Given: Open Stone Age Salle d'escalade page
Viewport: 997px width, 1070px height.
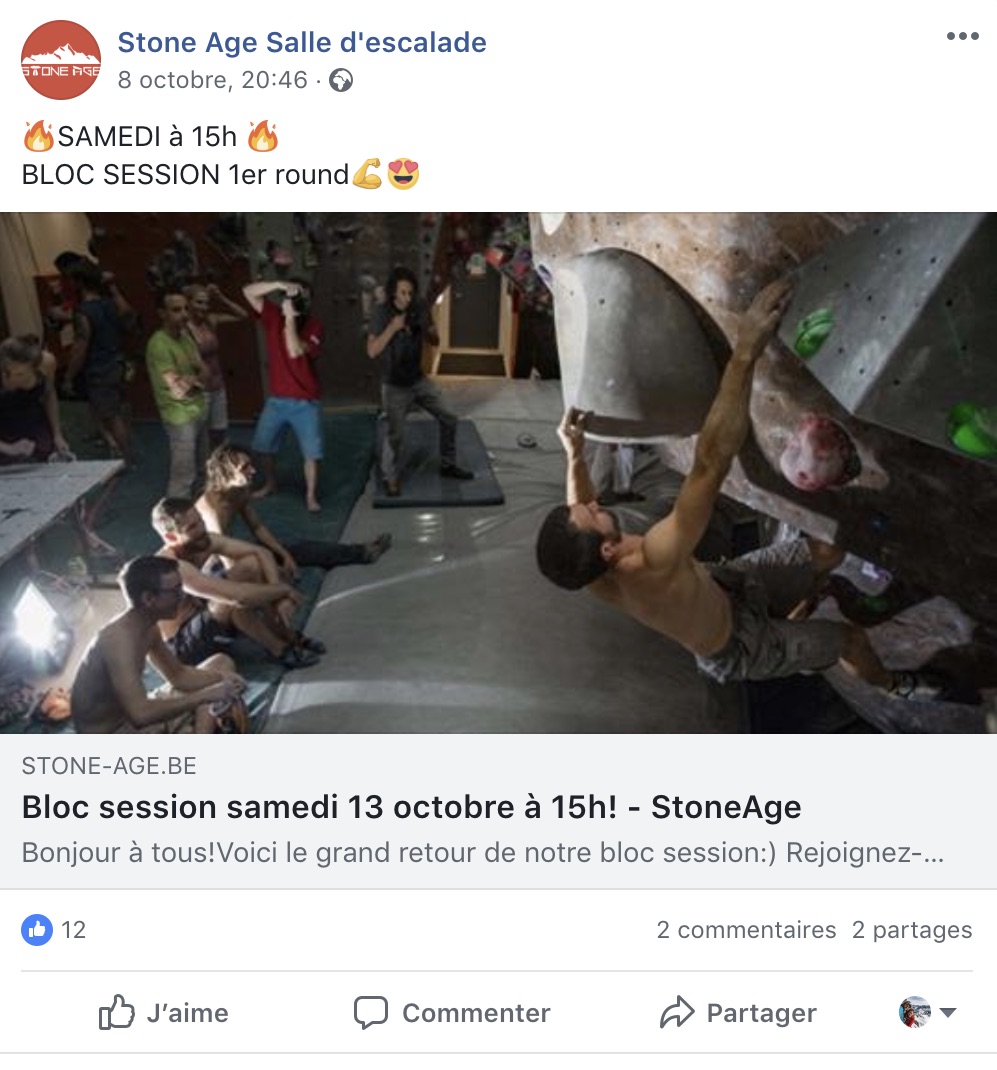Looking at the screenshot, I should click(x=302, y=42).
